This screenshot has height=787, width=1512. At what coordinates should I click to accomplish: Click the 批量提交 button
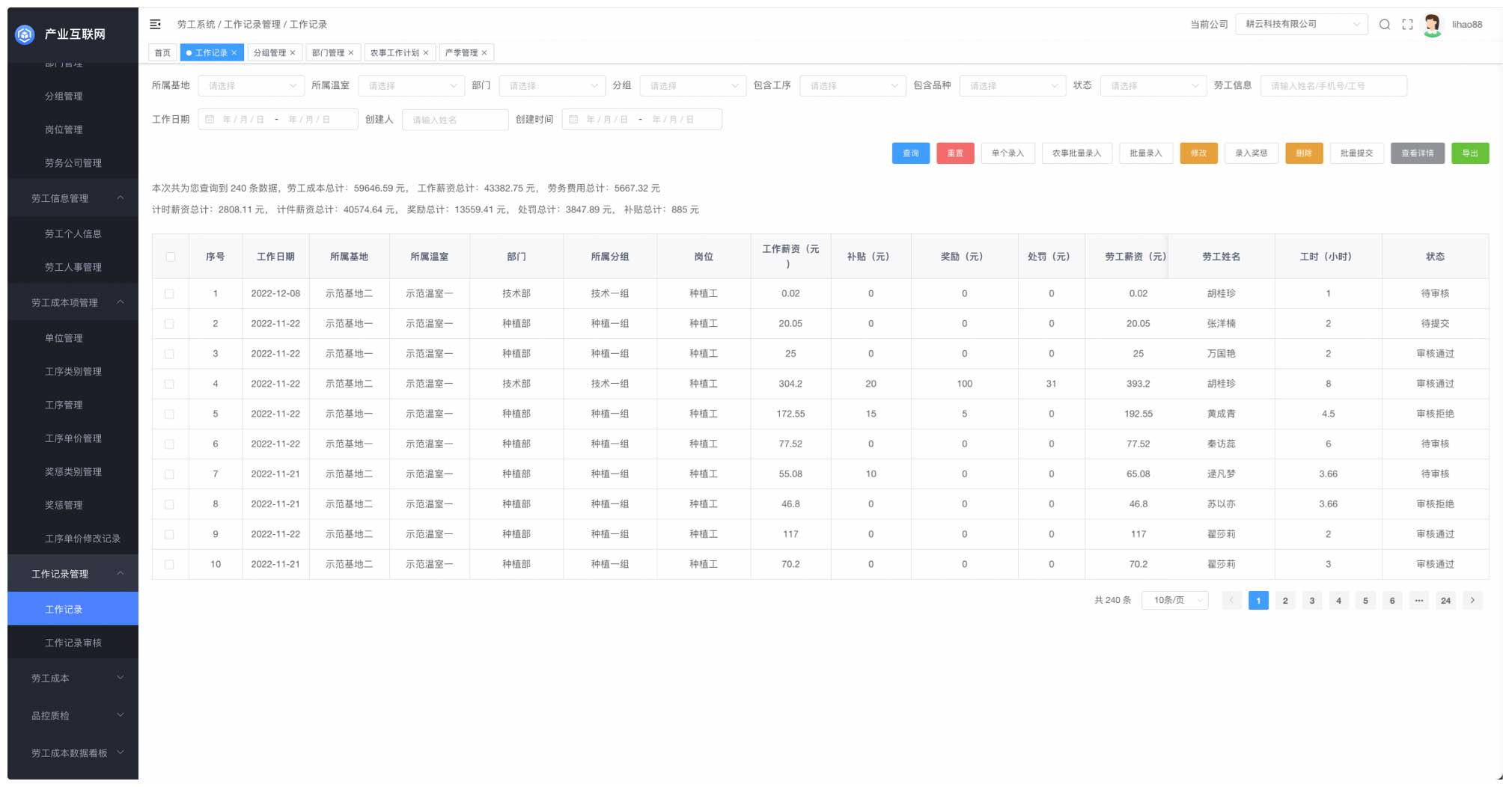pos(1356,153)
